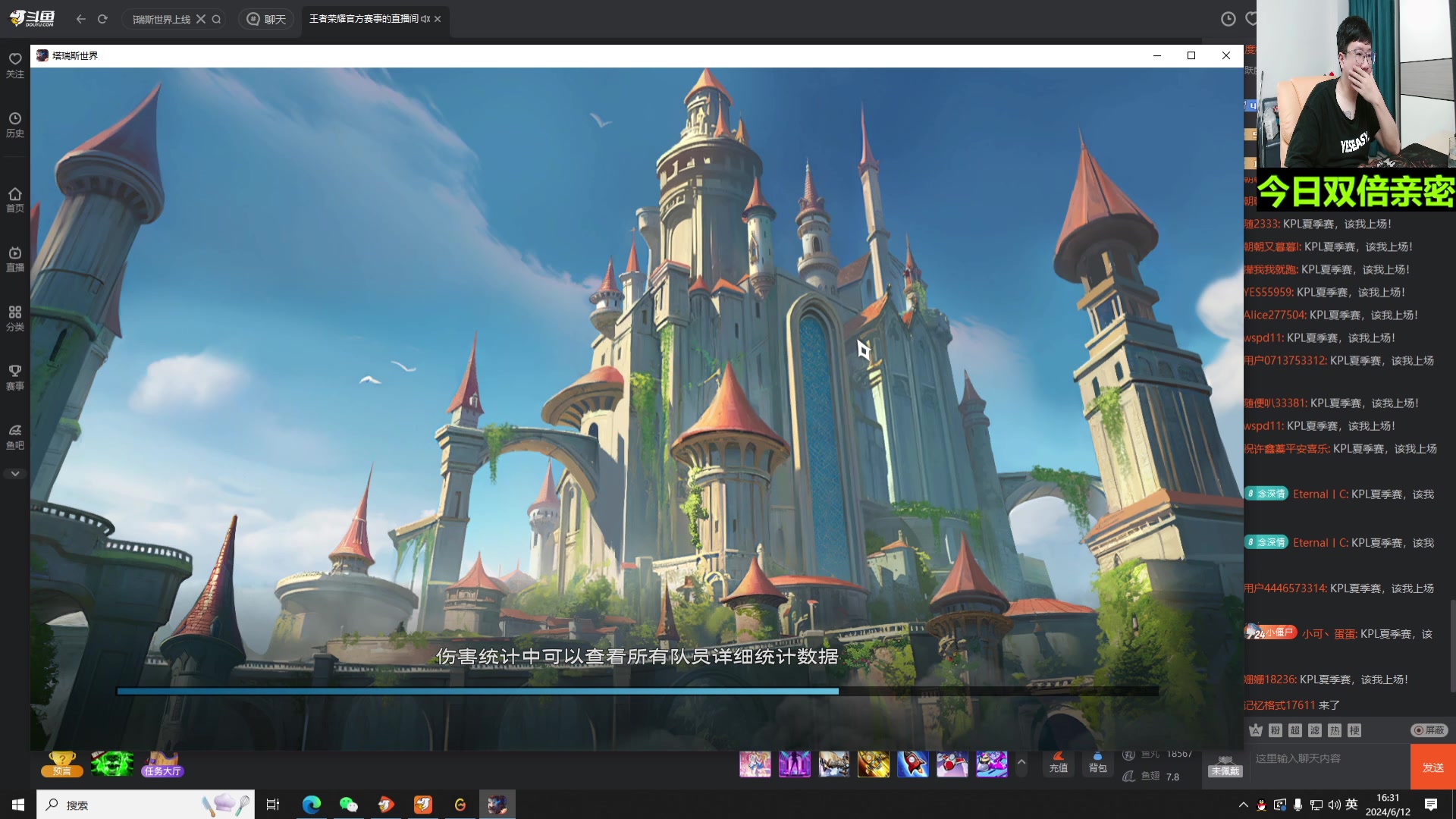The height and width of the screenshot is (819, 1456).
Task: Refresh the page with the reload icon
Action: (x=102, y=19)
